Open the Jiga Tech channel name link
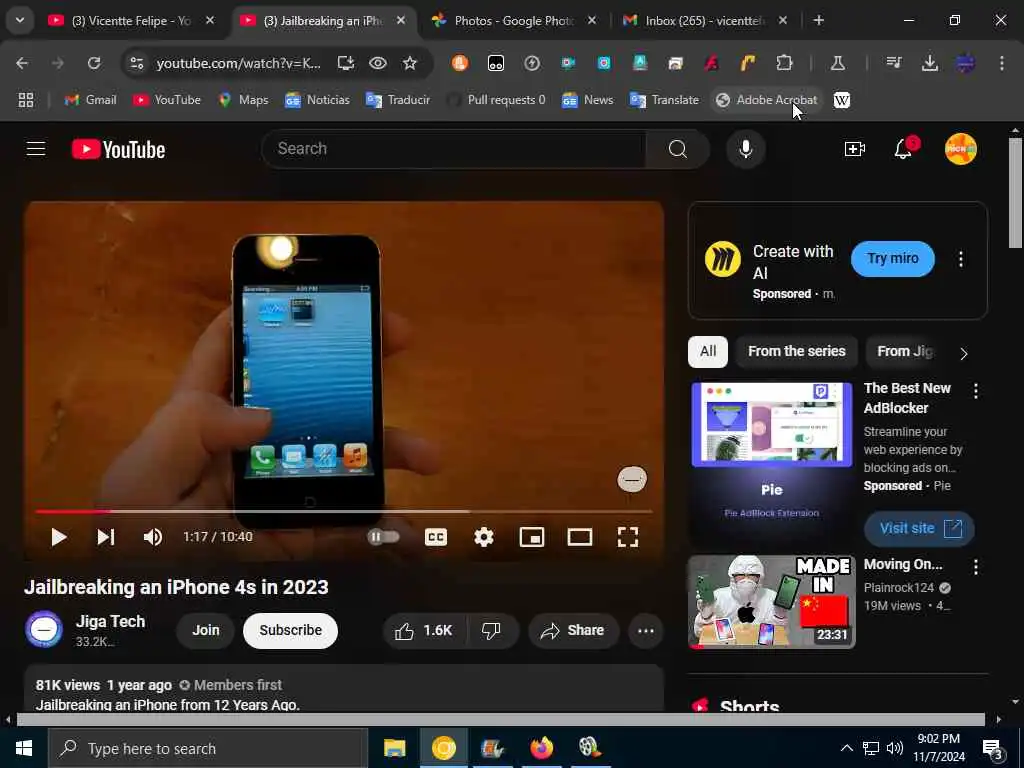Screen dimensions: 1024x768 [x=110, y=621]
